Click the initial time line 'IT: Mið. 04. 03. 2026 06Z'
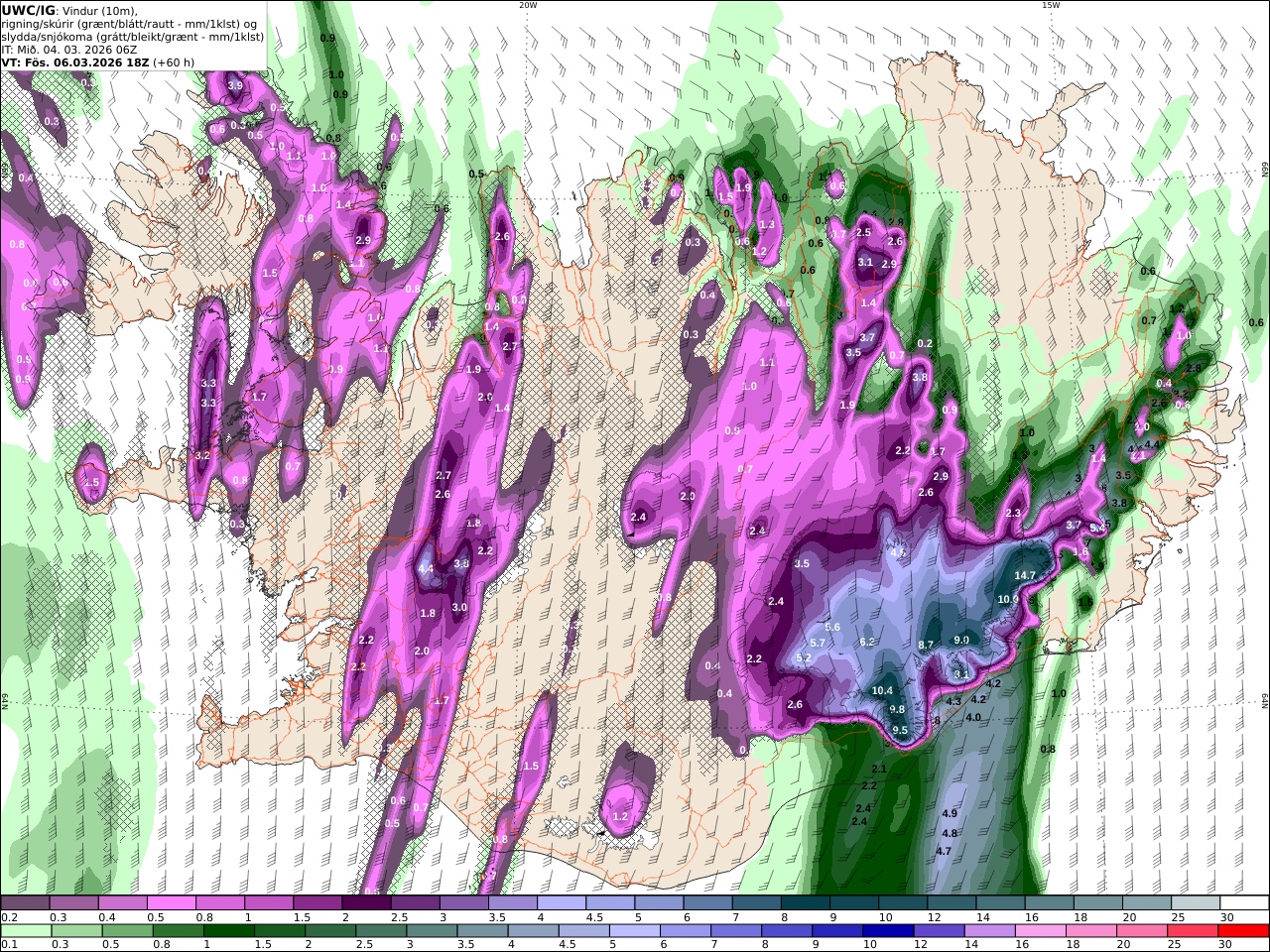Viewport: 1270px width, 952px height. pos(69,49)
